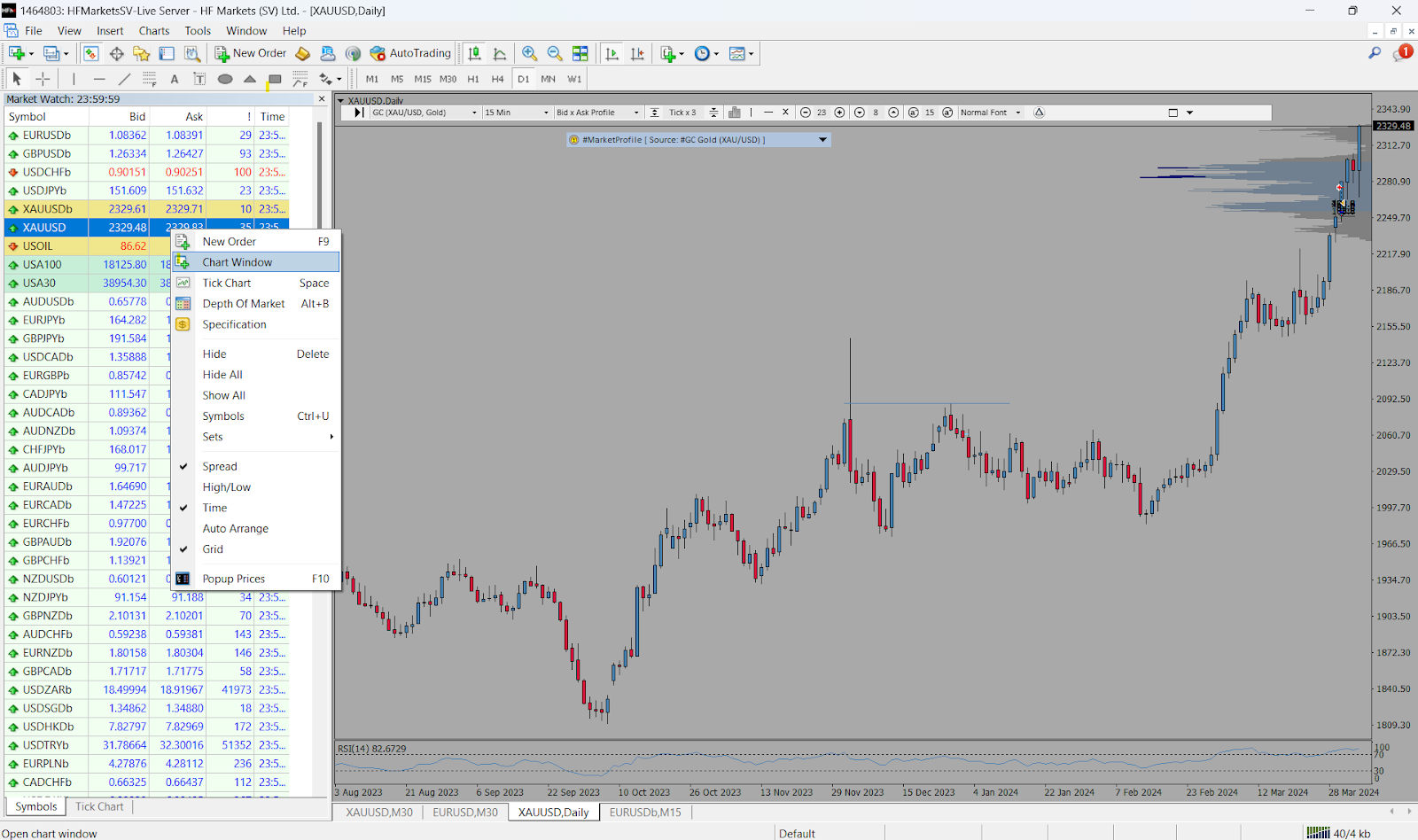
Task: Toggle the AutoTrading button
Action: pyautogui.click(x=410, y=53)
